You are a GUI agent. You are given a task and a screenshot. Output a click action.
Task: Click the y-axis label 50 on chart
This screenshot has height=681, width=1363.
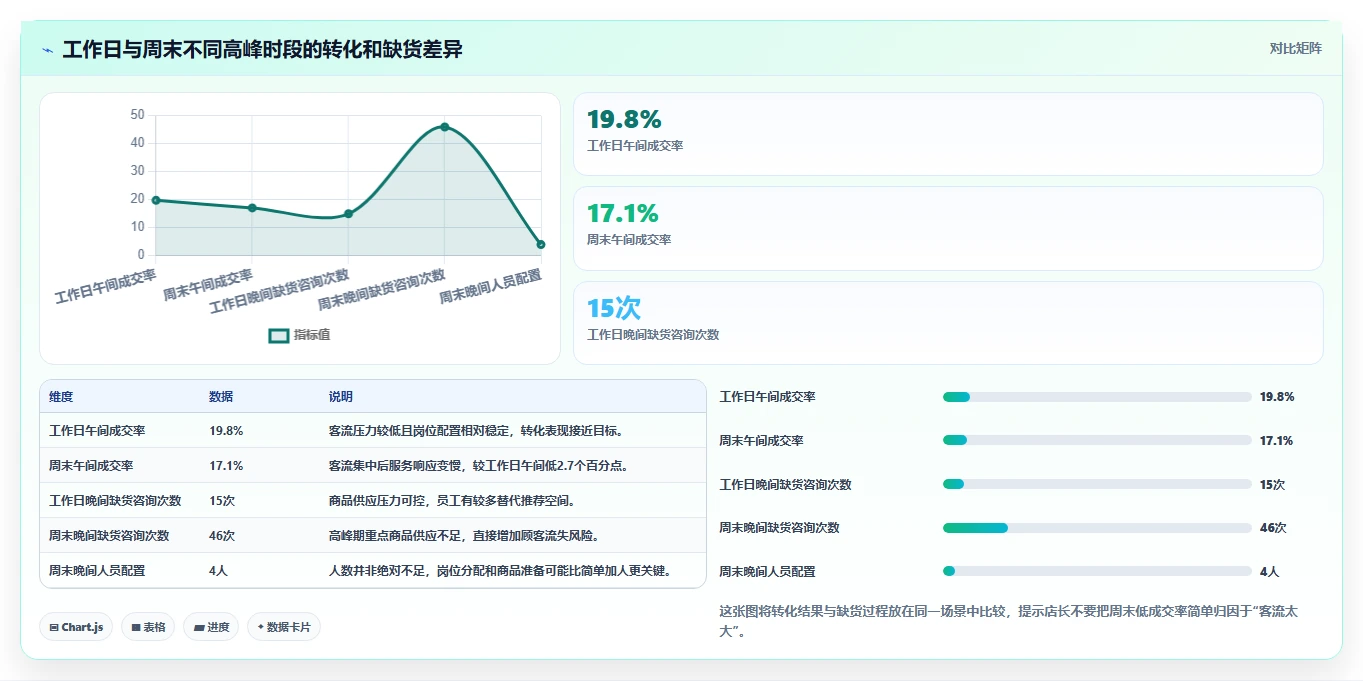tap(137, 115)
